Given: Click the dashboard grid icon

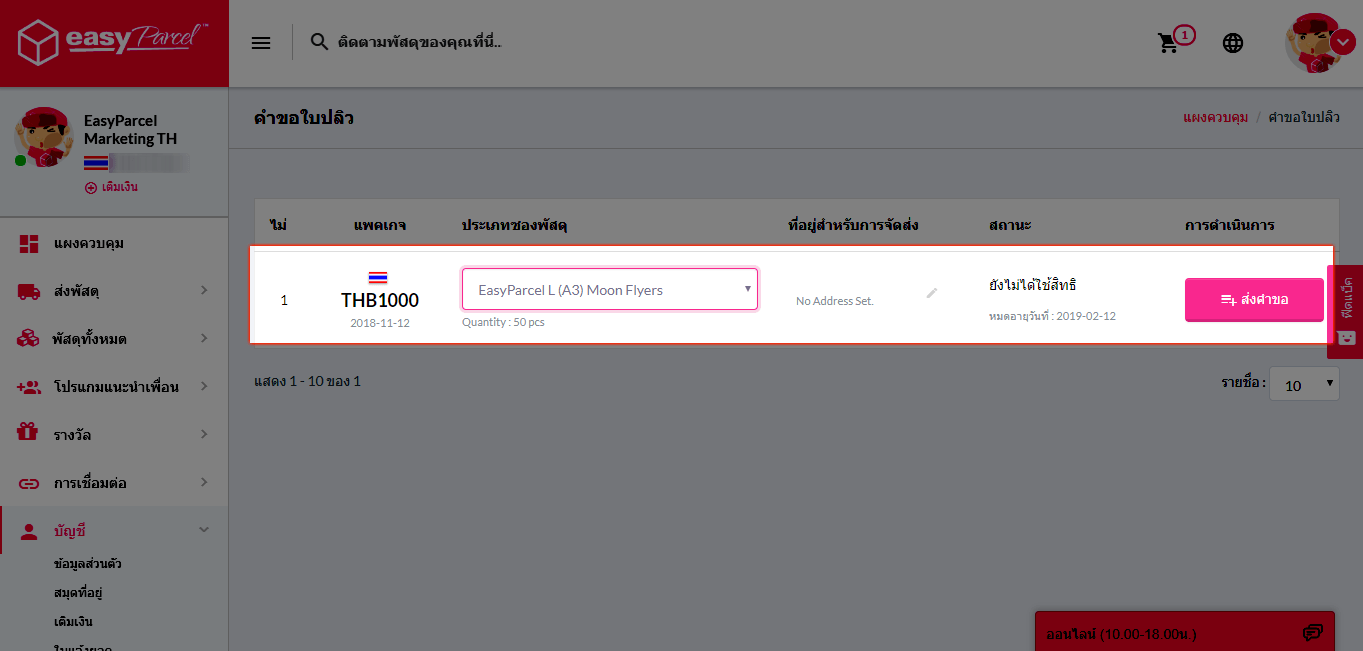Looking at the screenshot, I should 29,243.
